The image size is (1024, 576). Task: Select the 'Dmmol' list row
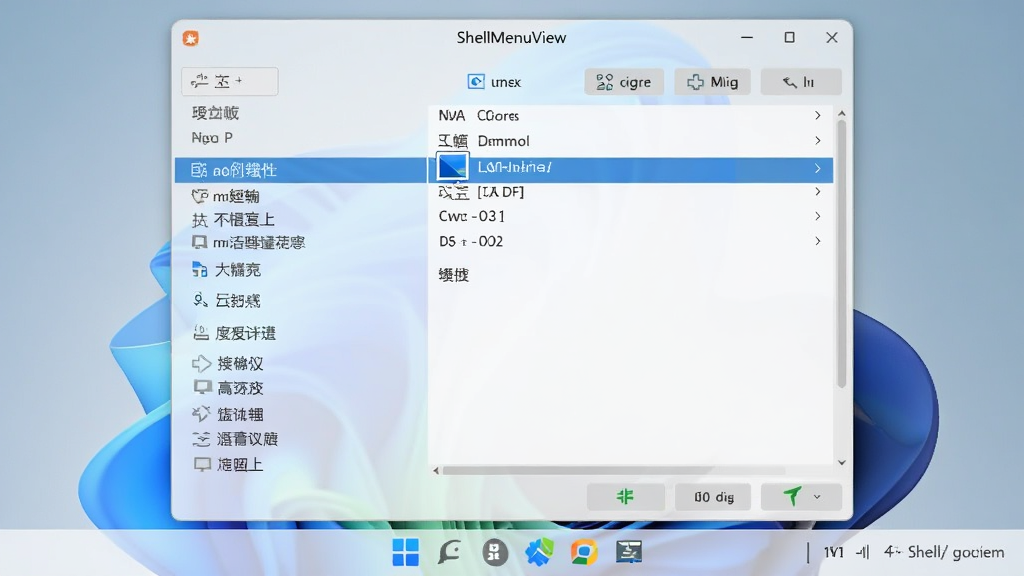630,140
